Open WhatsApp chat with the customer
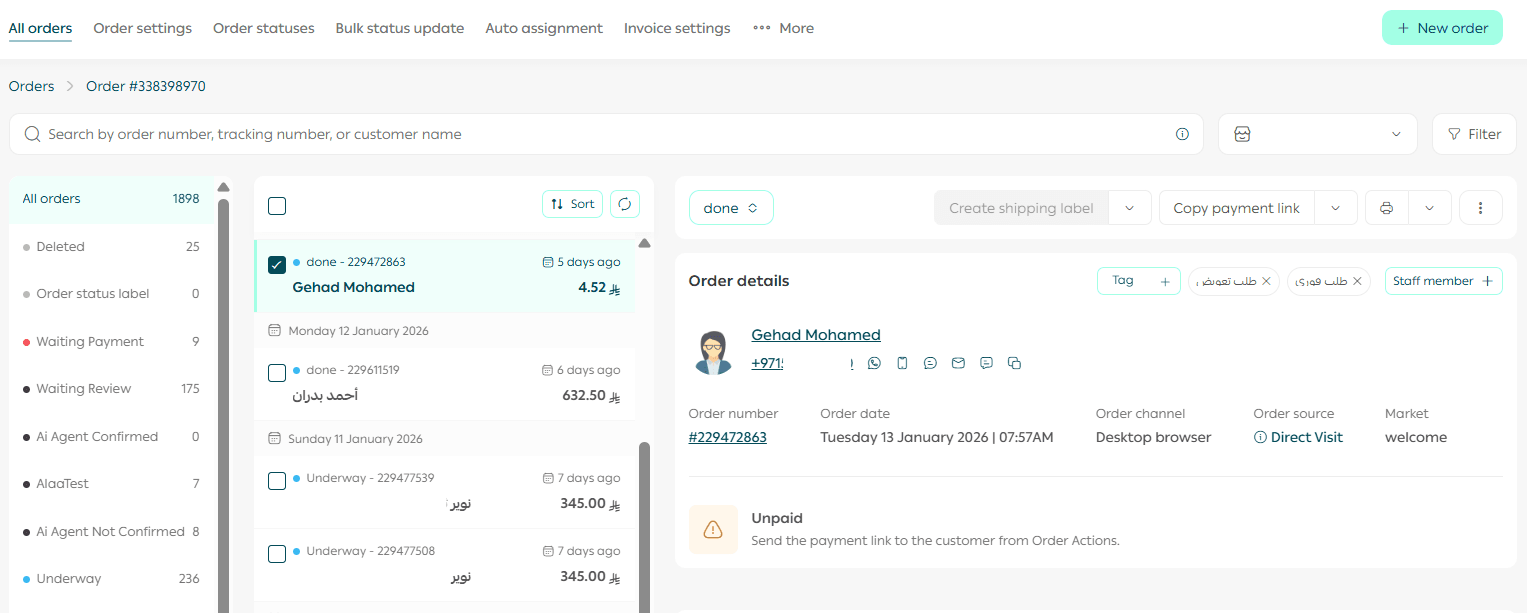 (x=875, y=363)
